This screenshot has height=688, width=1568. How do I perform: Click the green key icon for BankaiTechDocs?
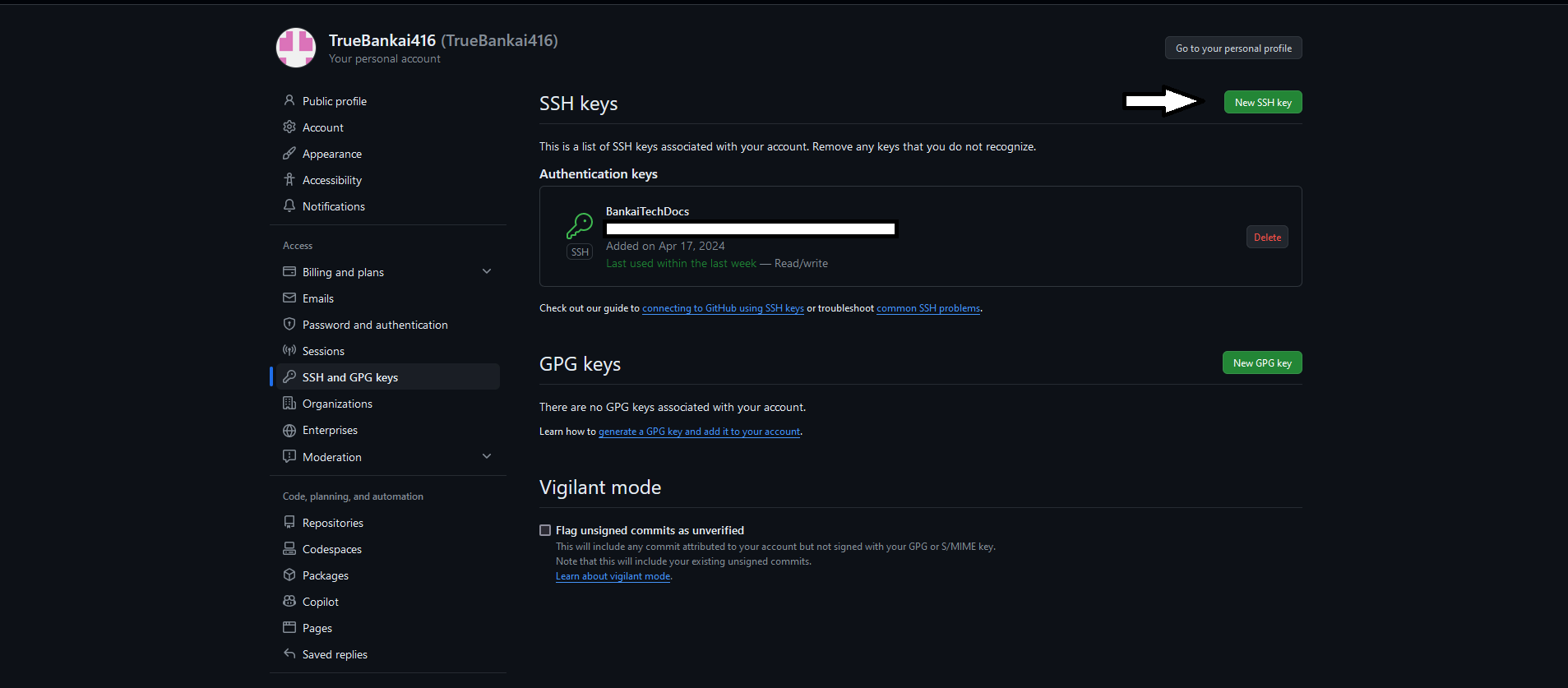(580, 225)
